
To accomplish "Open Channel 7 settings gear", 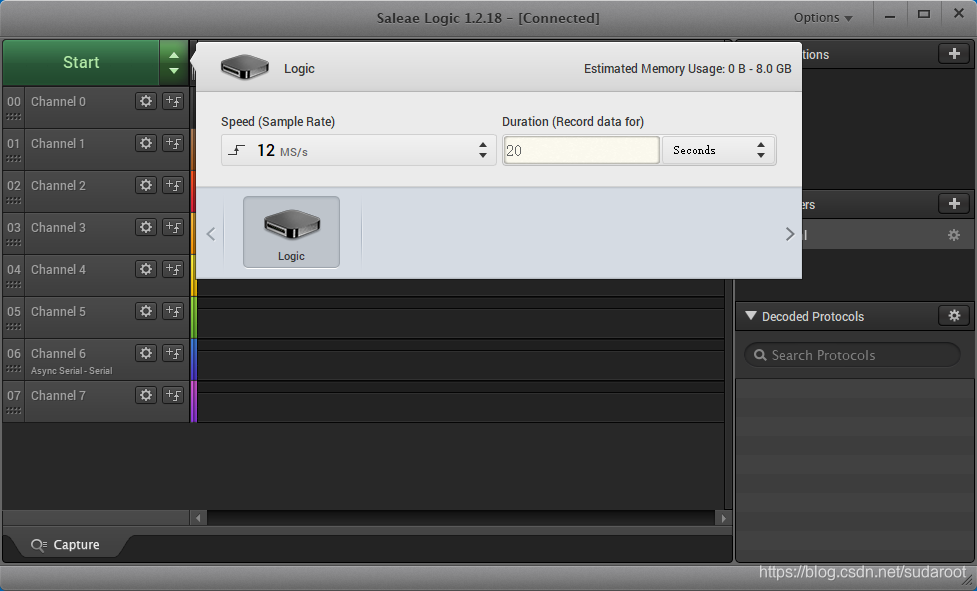I will [146, 395].
